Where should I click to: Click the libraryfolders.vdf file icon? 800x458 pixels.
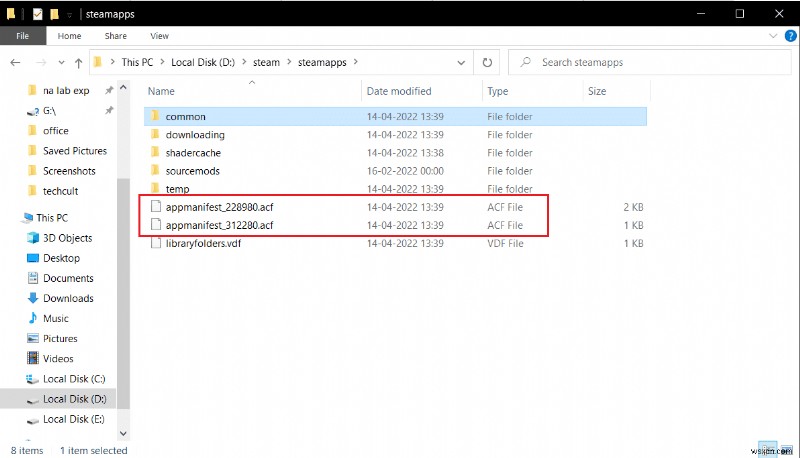[x=156, y=243]
